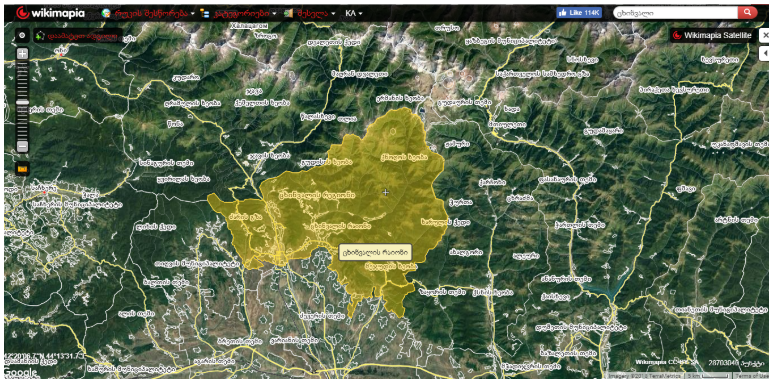The width and height of the screenshot is (773, 383).
Task: Collapse the side panel with left arrow
Action: [x=766, y=52]
